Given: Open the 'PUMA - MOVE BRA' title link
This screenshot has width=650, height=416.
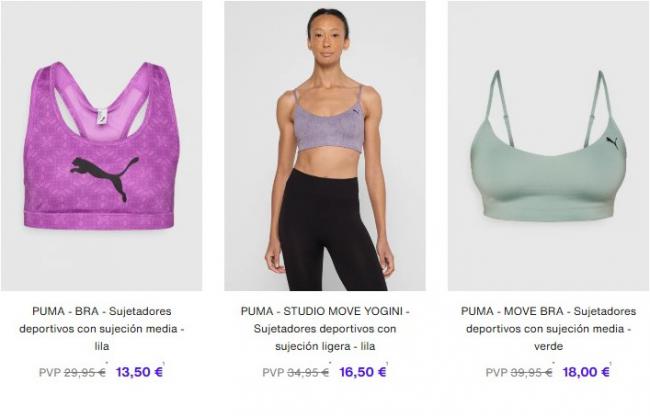Looking at the screenshot, I should pyautogui.click(x=548, y=328).
